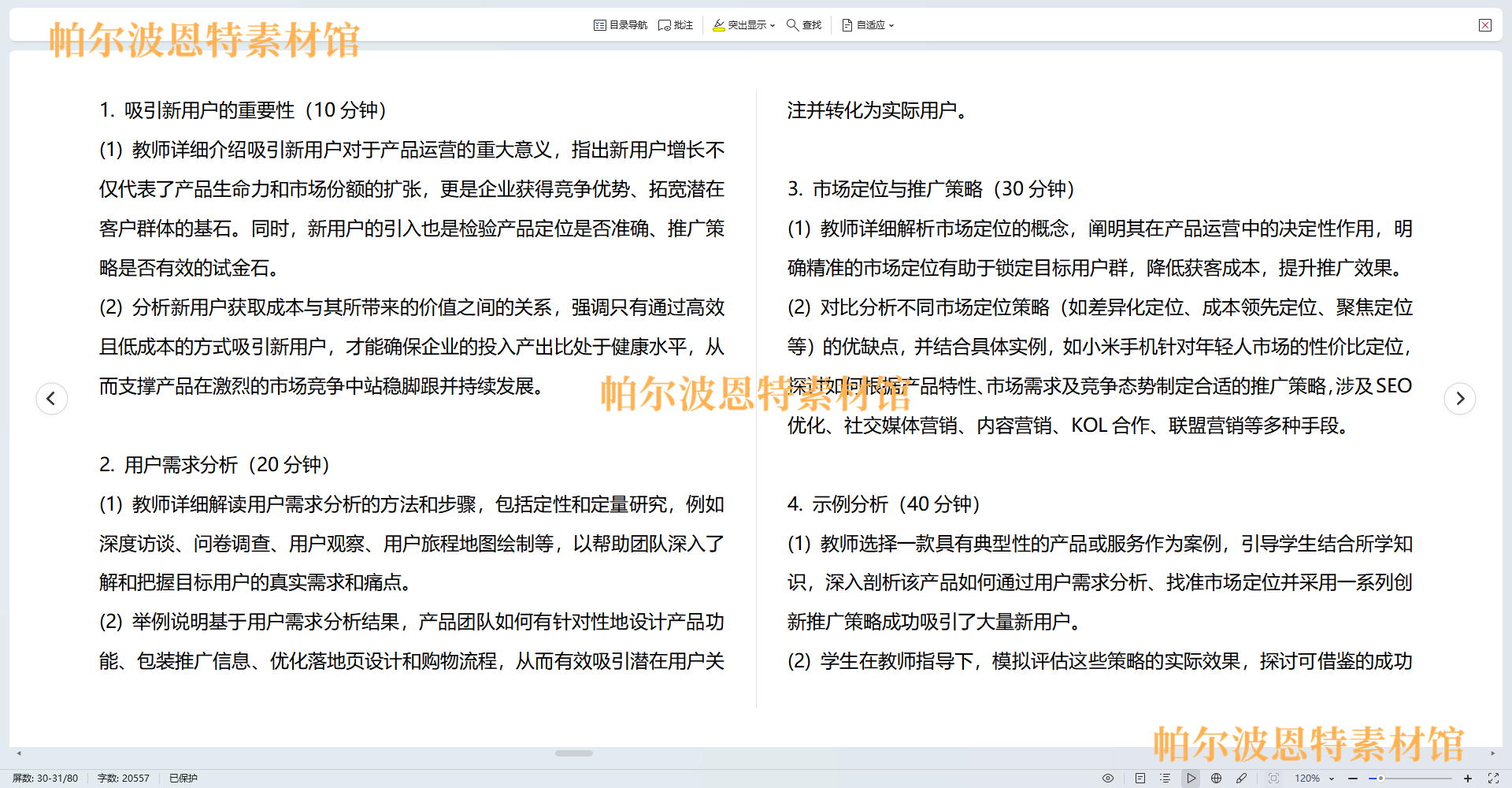Click the line 新推广策略成功吸引了大量新用户。
Screen dimensions: 1512x788
(934, 622)
